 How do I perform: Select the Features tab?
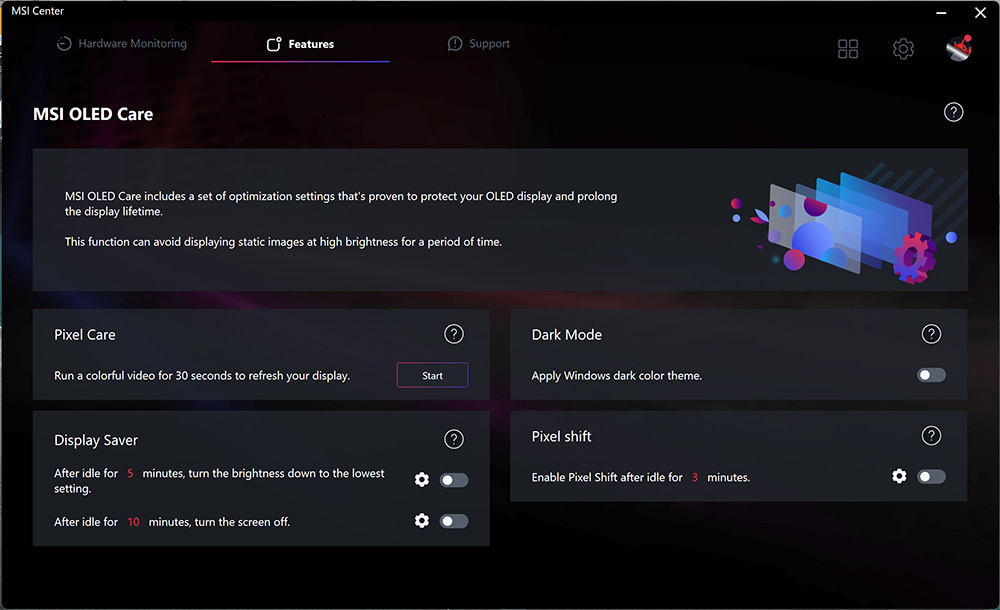click(300, 44)
